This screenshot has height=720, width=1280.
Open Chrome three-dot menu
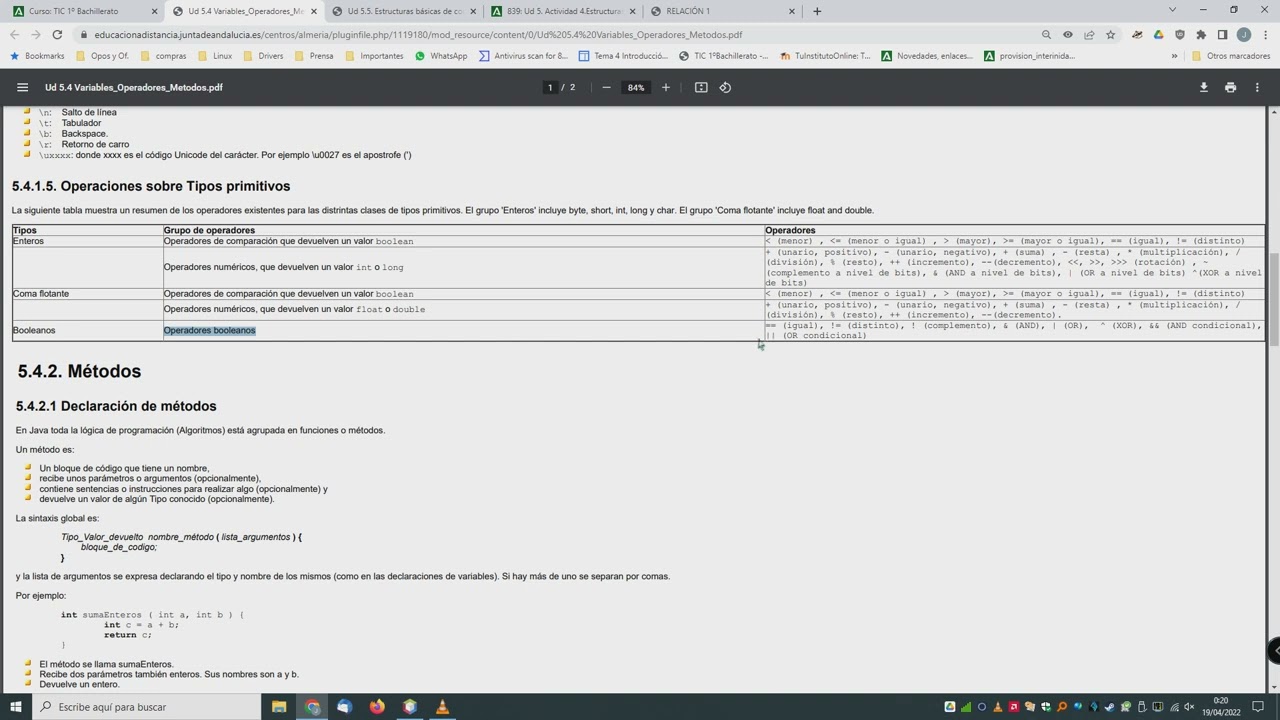pos(1265,34)
